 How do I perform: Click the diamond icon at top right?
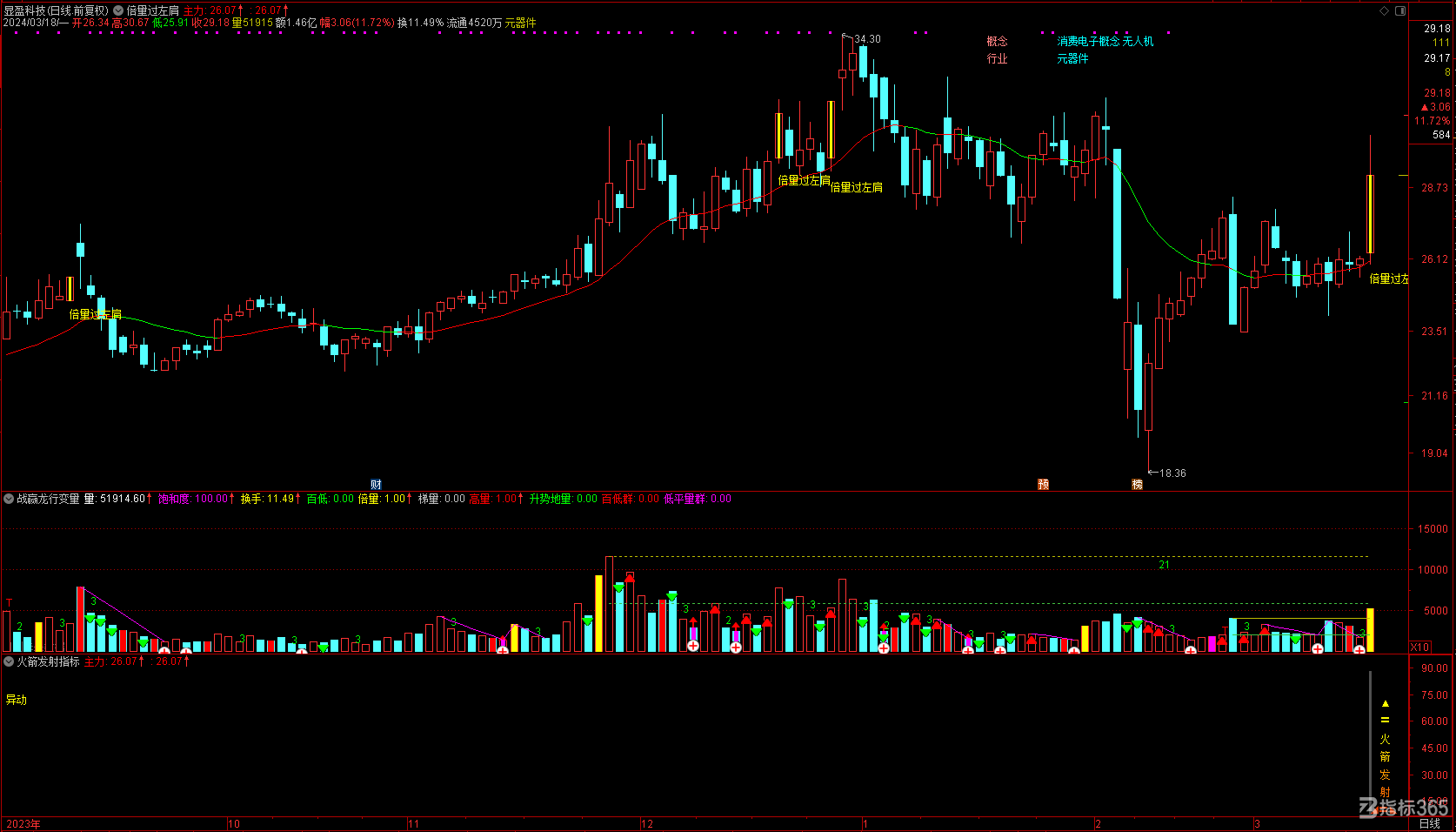[x=1385, y=10]
